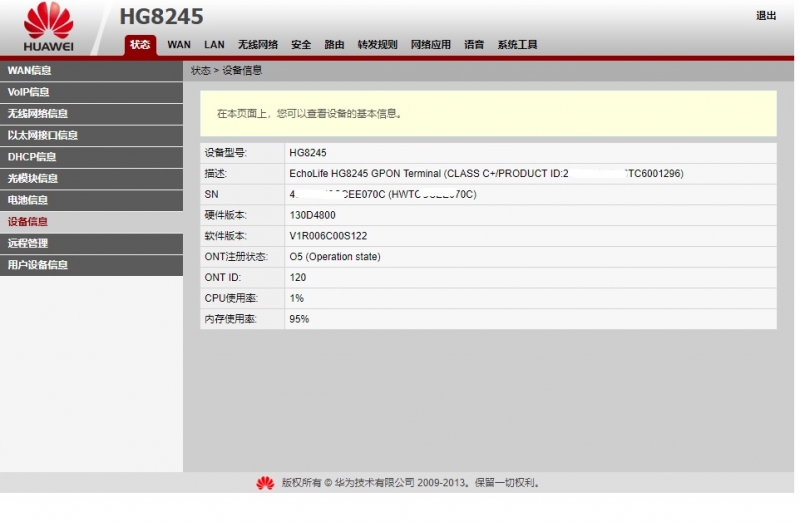
Task: Select 设备信息 in the sidebar
Action: pos(91,222)
